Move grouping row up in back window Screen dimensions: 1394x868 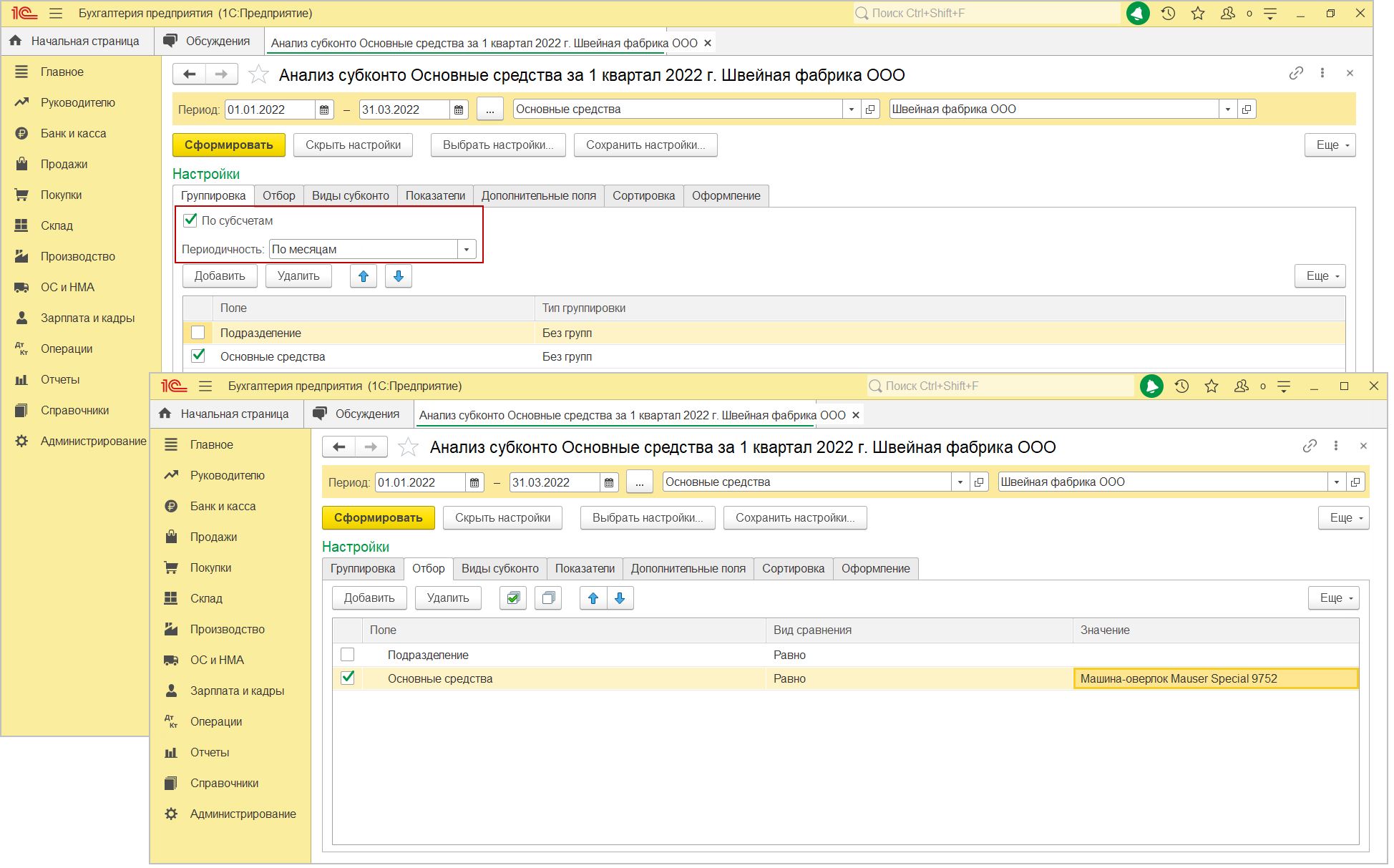pos(364,276)
